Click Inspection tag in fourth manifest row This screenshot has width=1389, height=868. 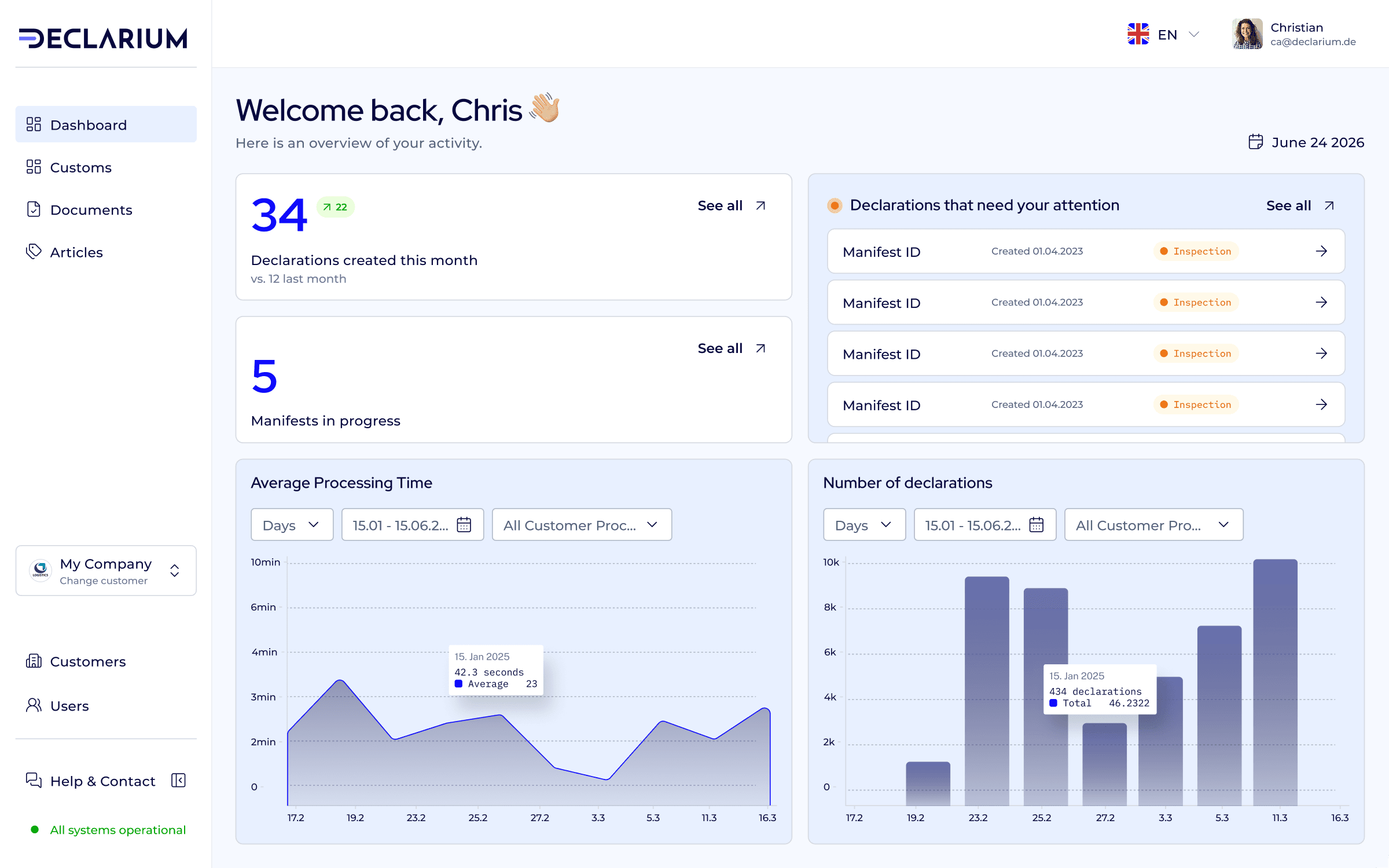[x=1196, y=404]
